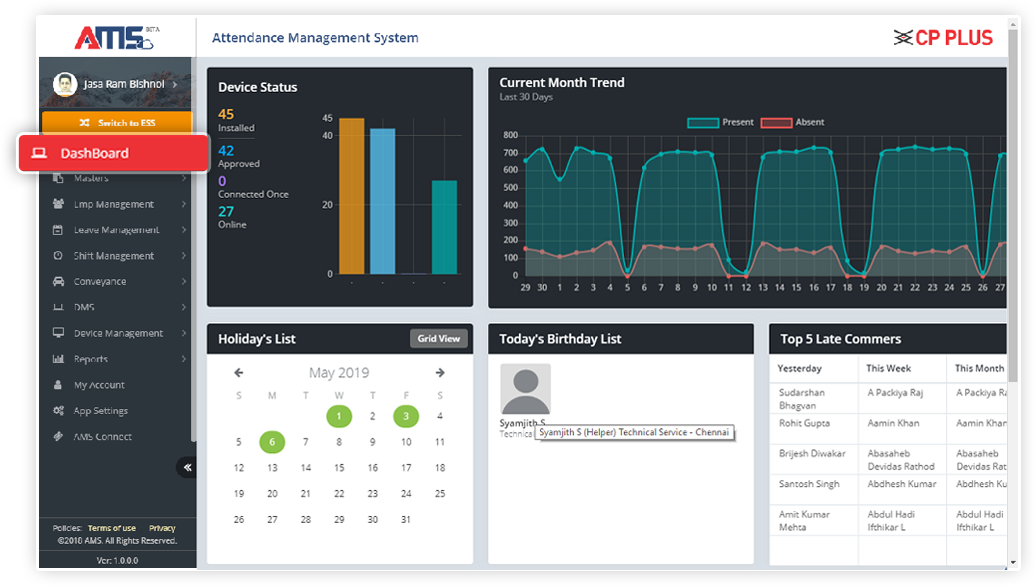Open Jasa Ram Bishnoi profile avatar

pyautogui.click(x=65, y=85)
